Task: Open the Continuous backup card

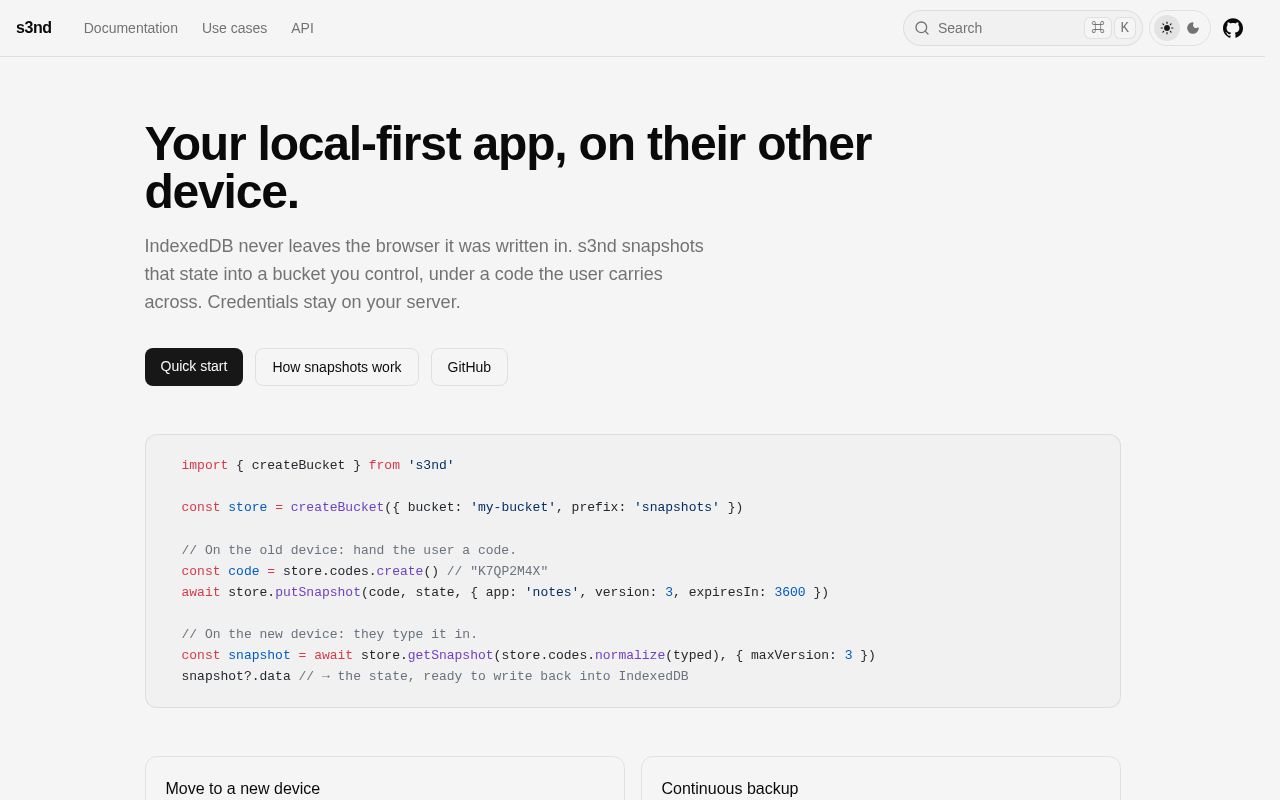Action: coord(881,779)
